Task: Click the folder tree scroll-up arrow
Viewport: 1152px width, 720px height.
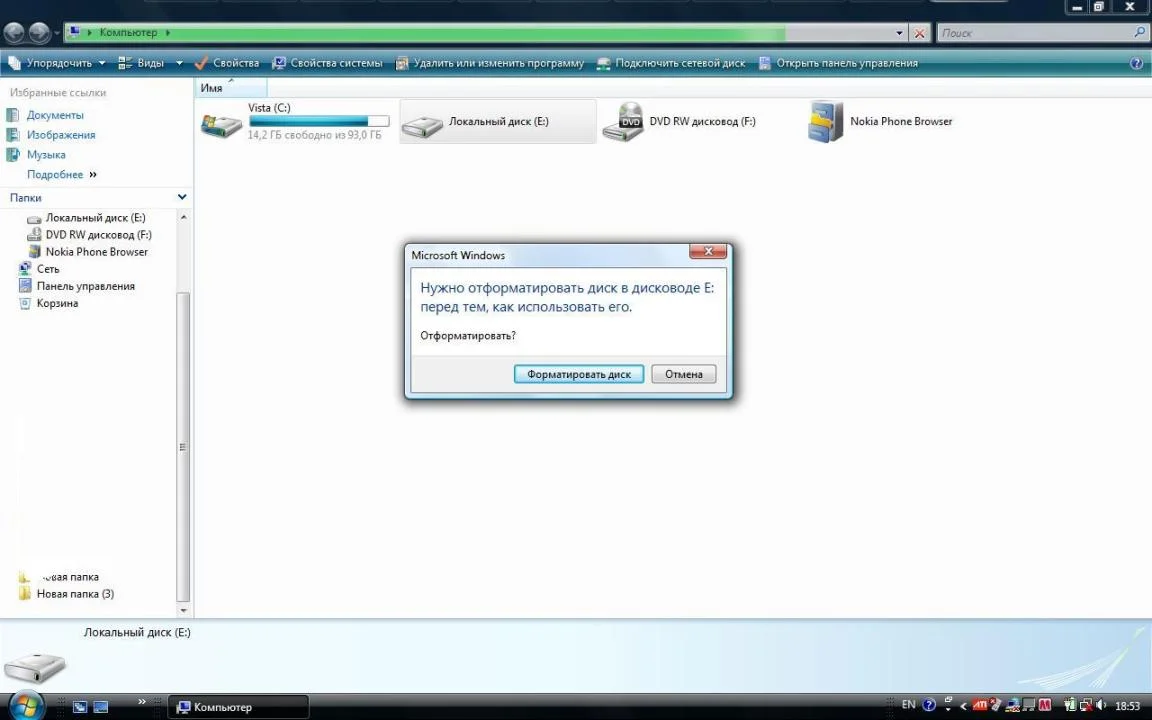Action: [x=183, y=217]
